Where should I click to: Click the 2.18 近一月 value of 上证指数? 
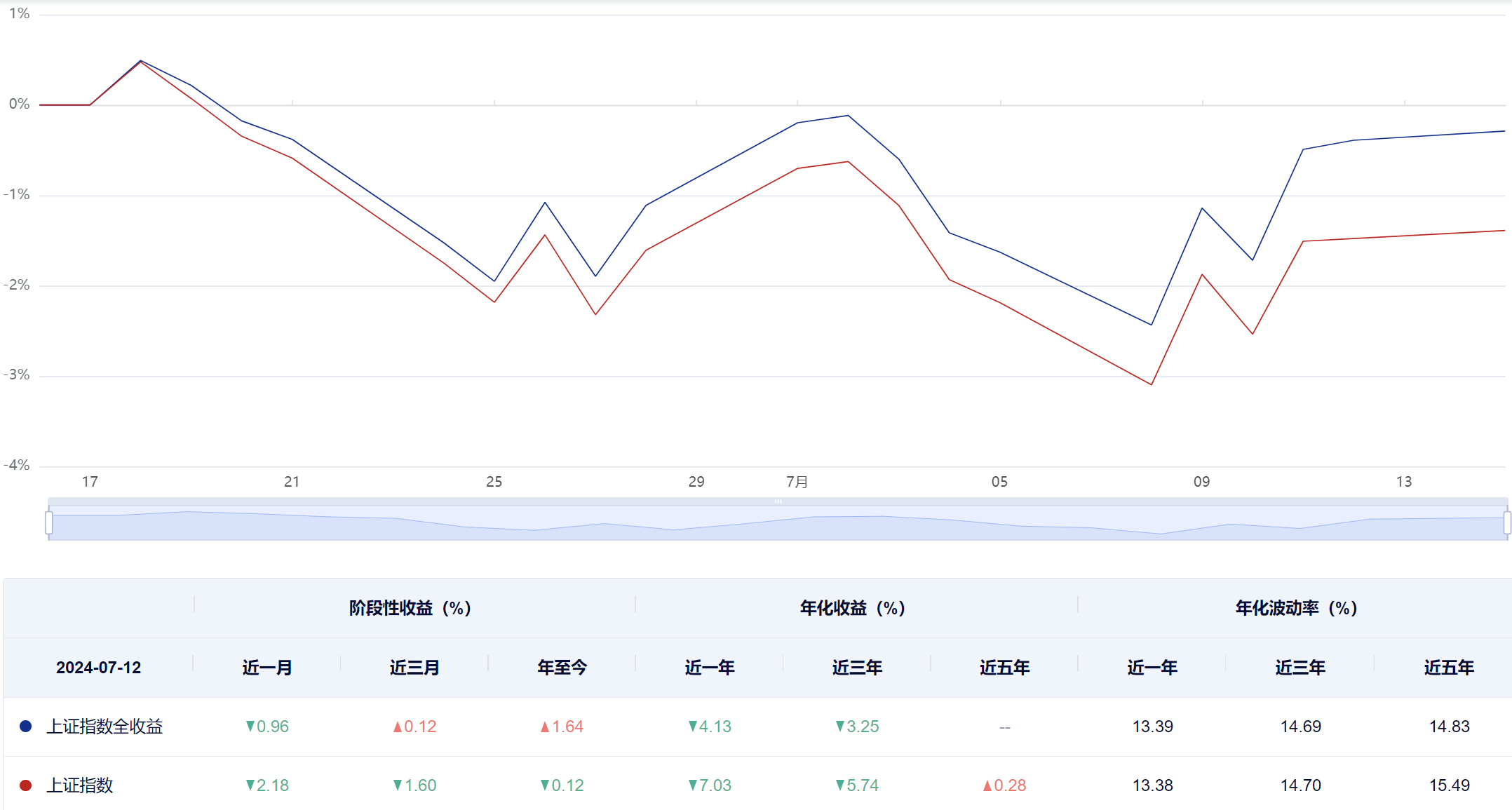pyautogui.click(x=267, y=785)
